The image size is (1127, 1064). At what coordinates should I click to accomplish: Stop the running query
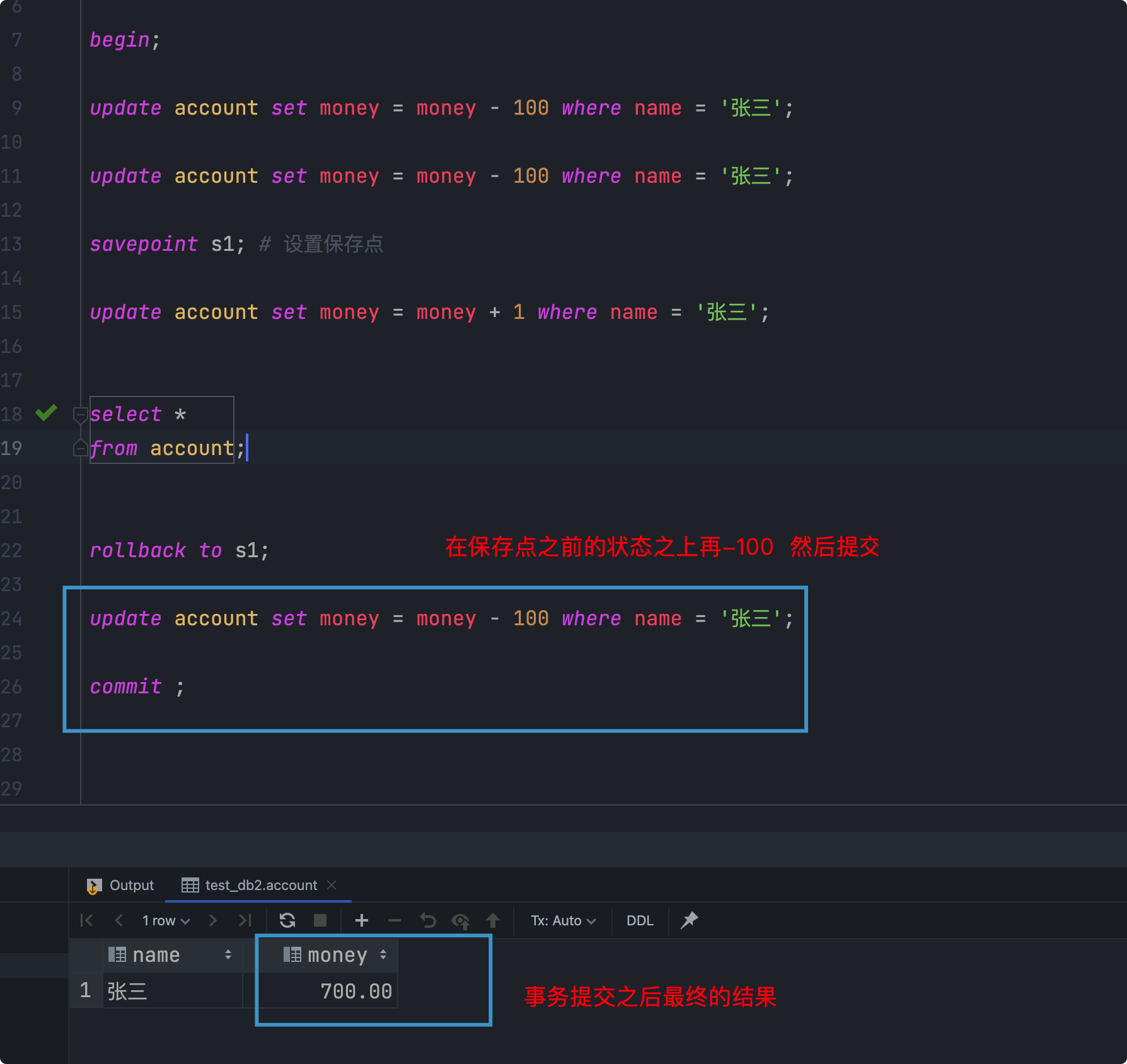(320, 920)
